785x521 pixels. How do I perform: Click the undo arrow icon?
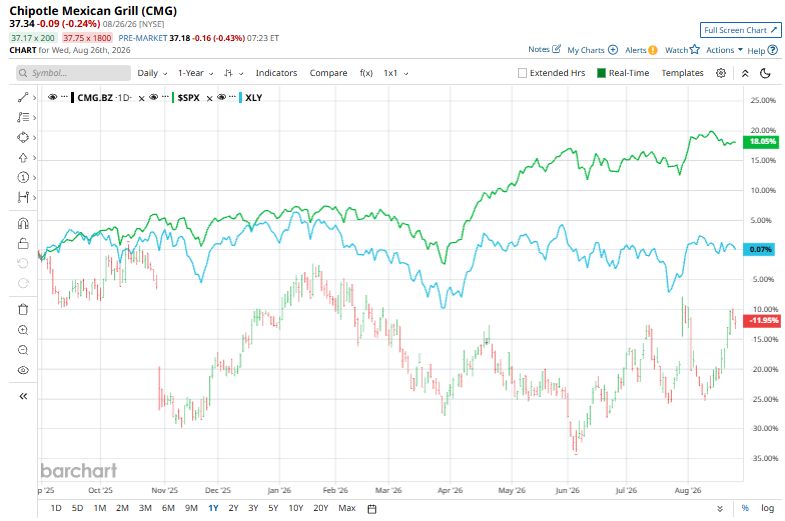pos(23,263)
